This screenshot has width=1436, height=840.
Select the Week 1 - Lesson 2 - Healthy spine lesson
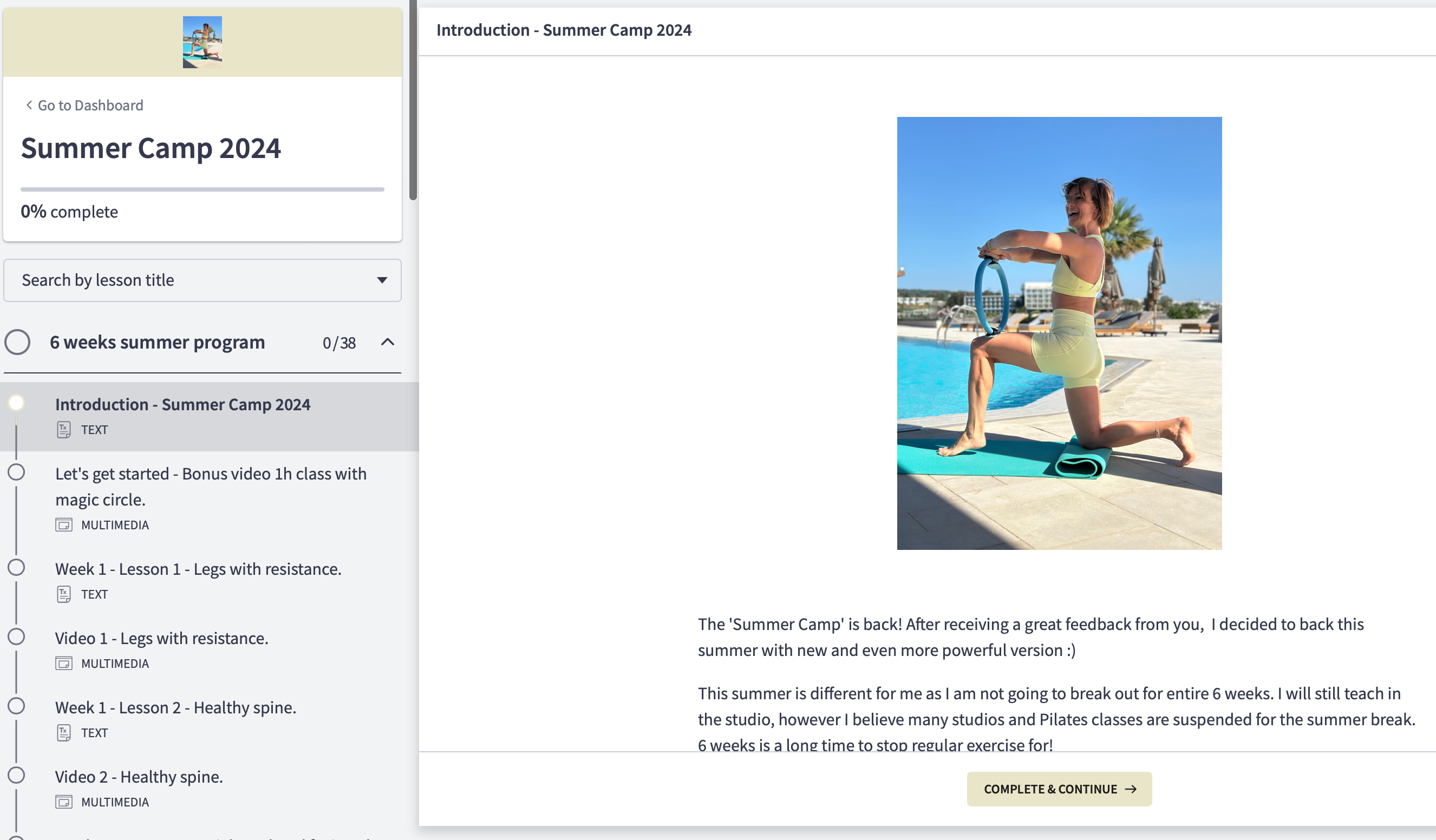(175, 707)
